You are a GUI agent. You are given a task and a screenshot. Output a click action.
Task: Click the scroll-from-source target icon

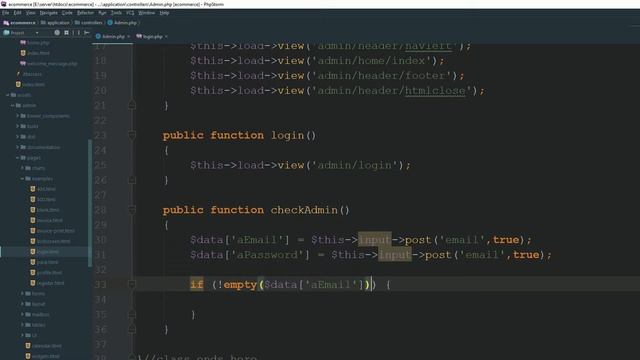(x=57, y=33)
